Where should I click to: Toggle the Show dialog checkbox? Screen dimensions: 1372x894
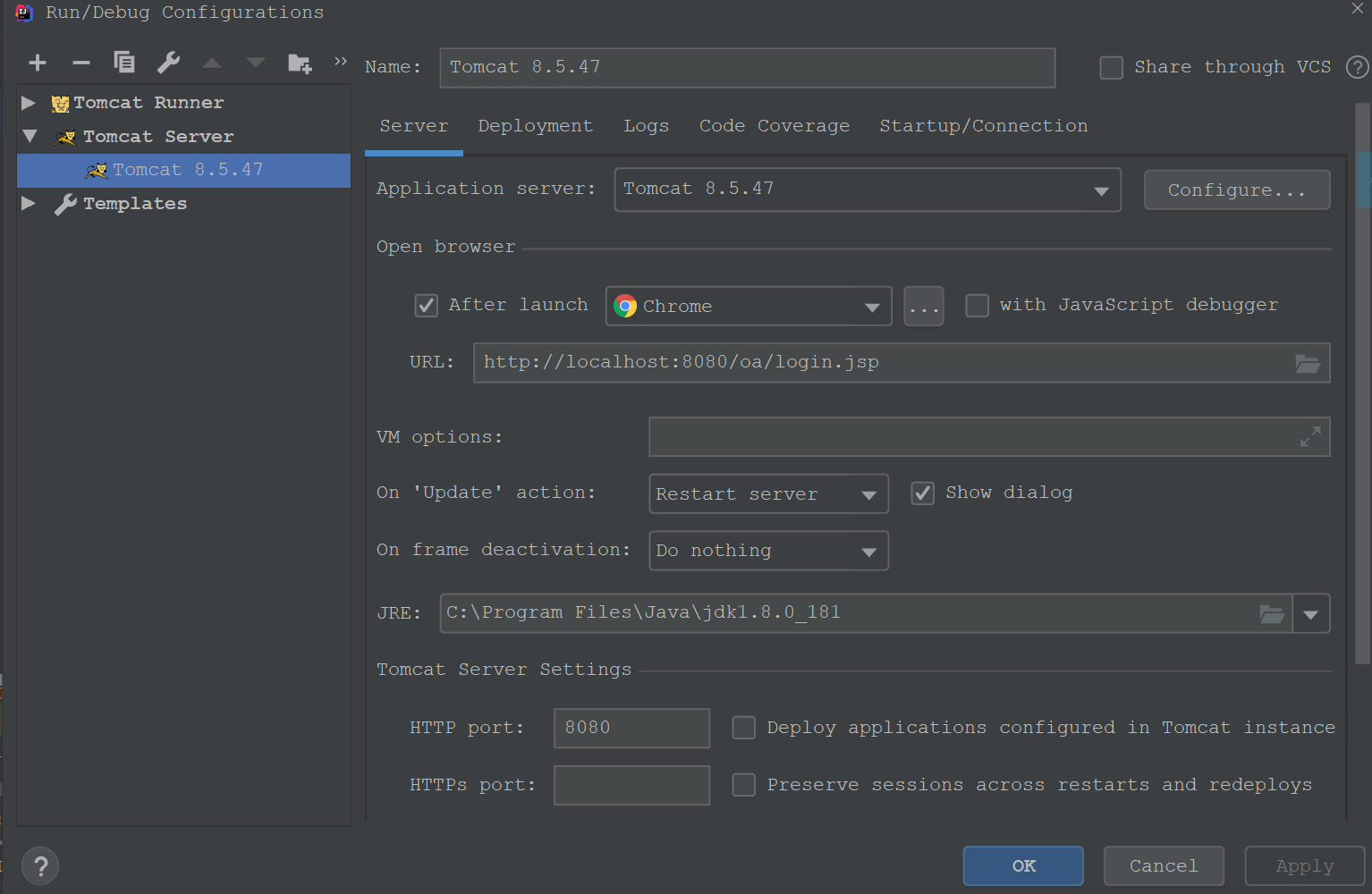pos(923,493)
